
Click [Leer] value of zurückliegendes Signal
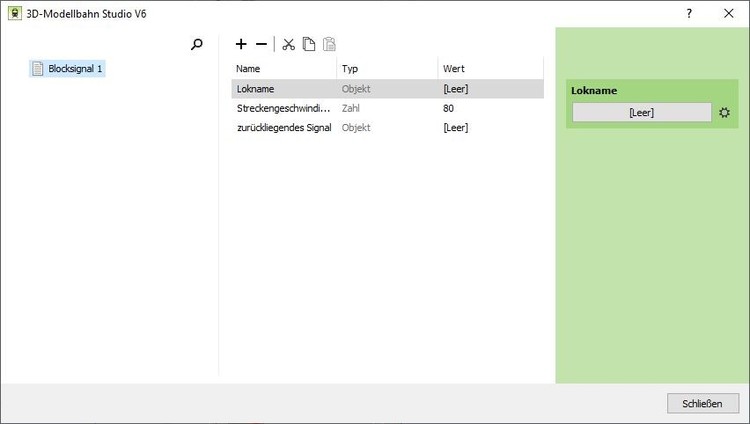tap(456, 128)
